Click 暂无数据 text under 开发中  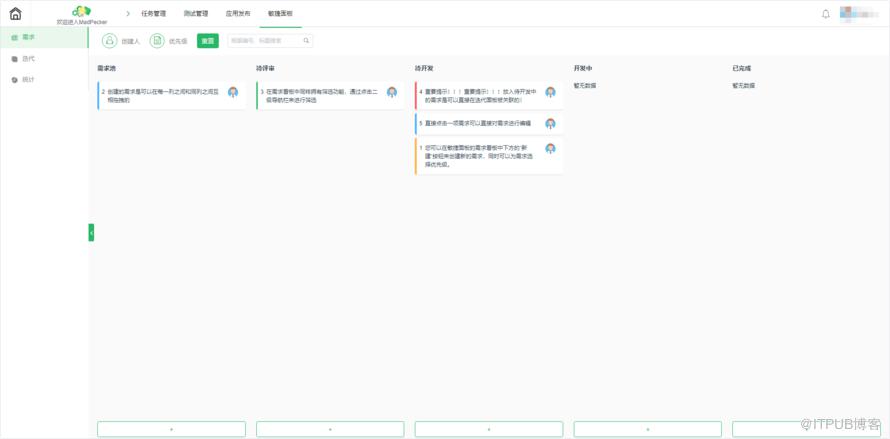tap(585, 86)
